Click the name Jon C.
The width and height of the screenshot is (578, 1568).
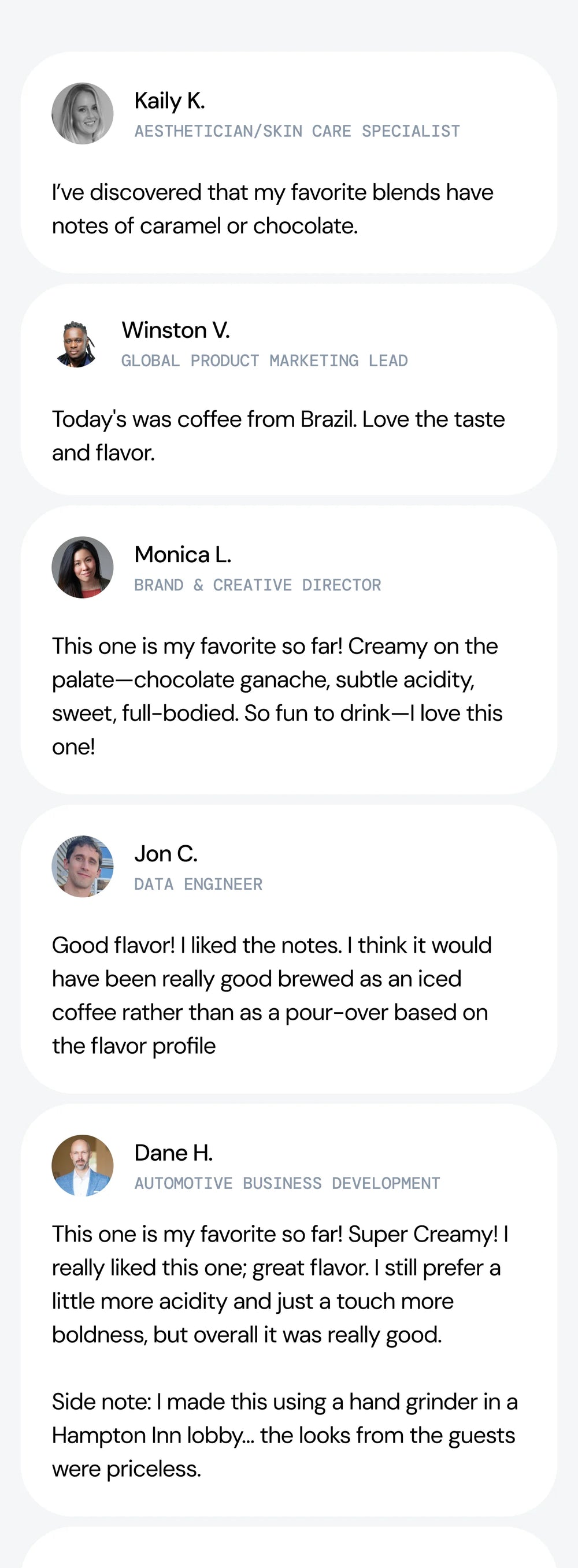pos(166,853)
